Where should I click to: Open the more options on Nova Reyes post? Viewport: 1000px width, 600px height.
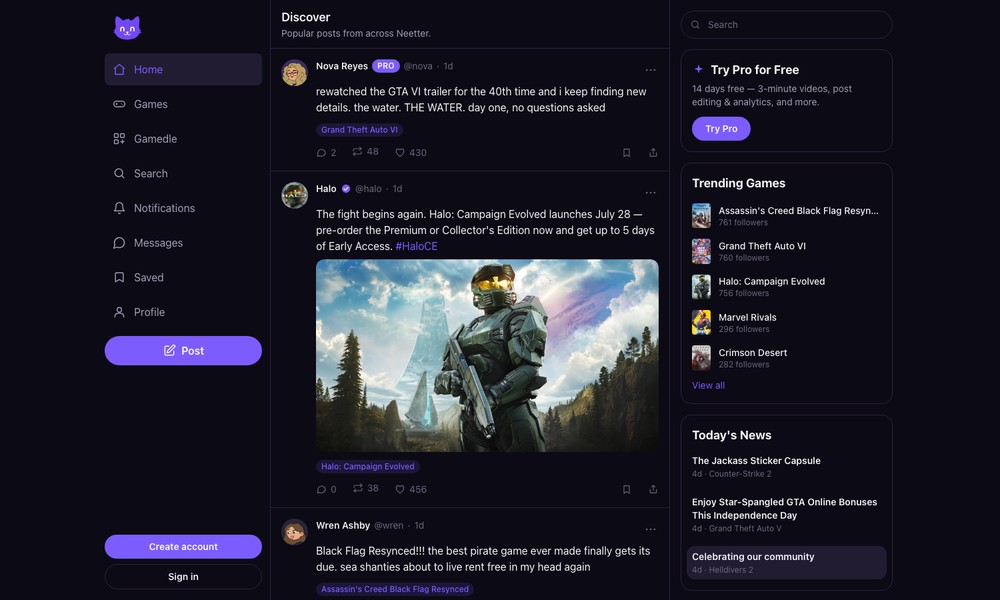click(650, 70)
